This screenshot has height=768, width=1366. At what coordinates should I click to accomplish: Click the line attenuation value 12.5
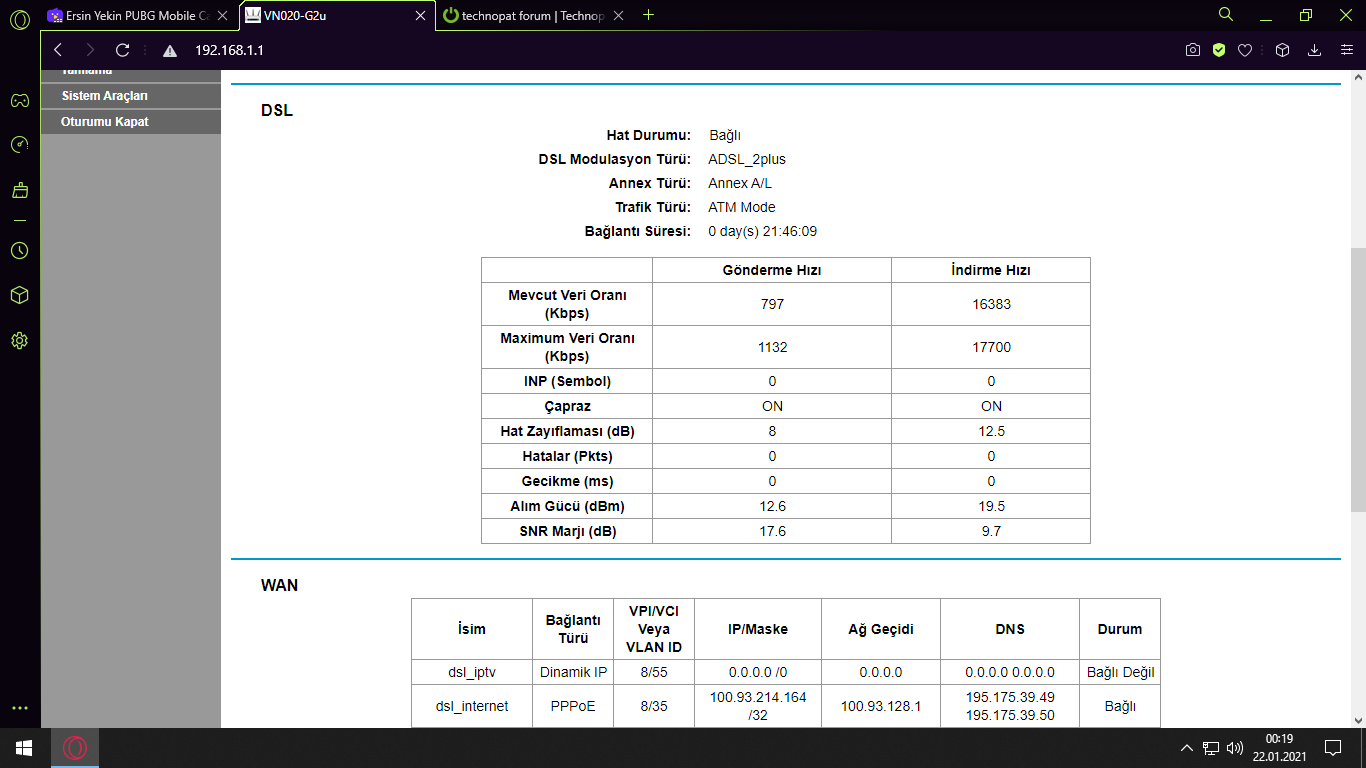coord(991,431)
